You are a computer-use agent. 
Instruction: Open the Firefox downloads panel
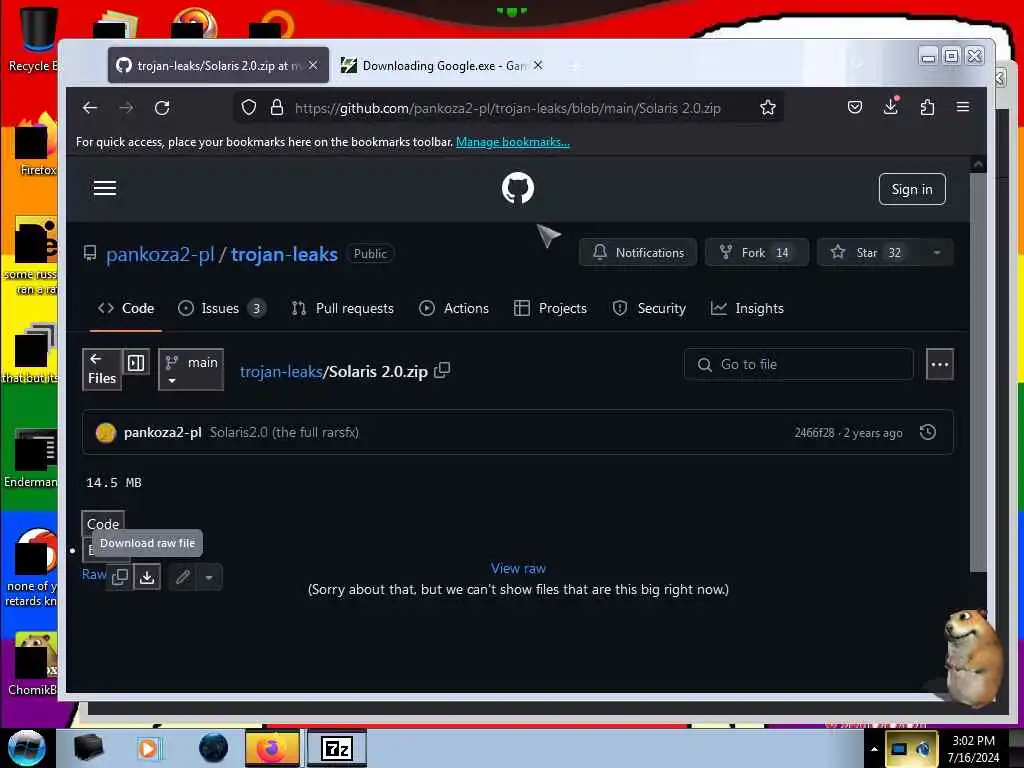tap(891, 106)
